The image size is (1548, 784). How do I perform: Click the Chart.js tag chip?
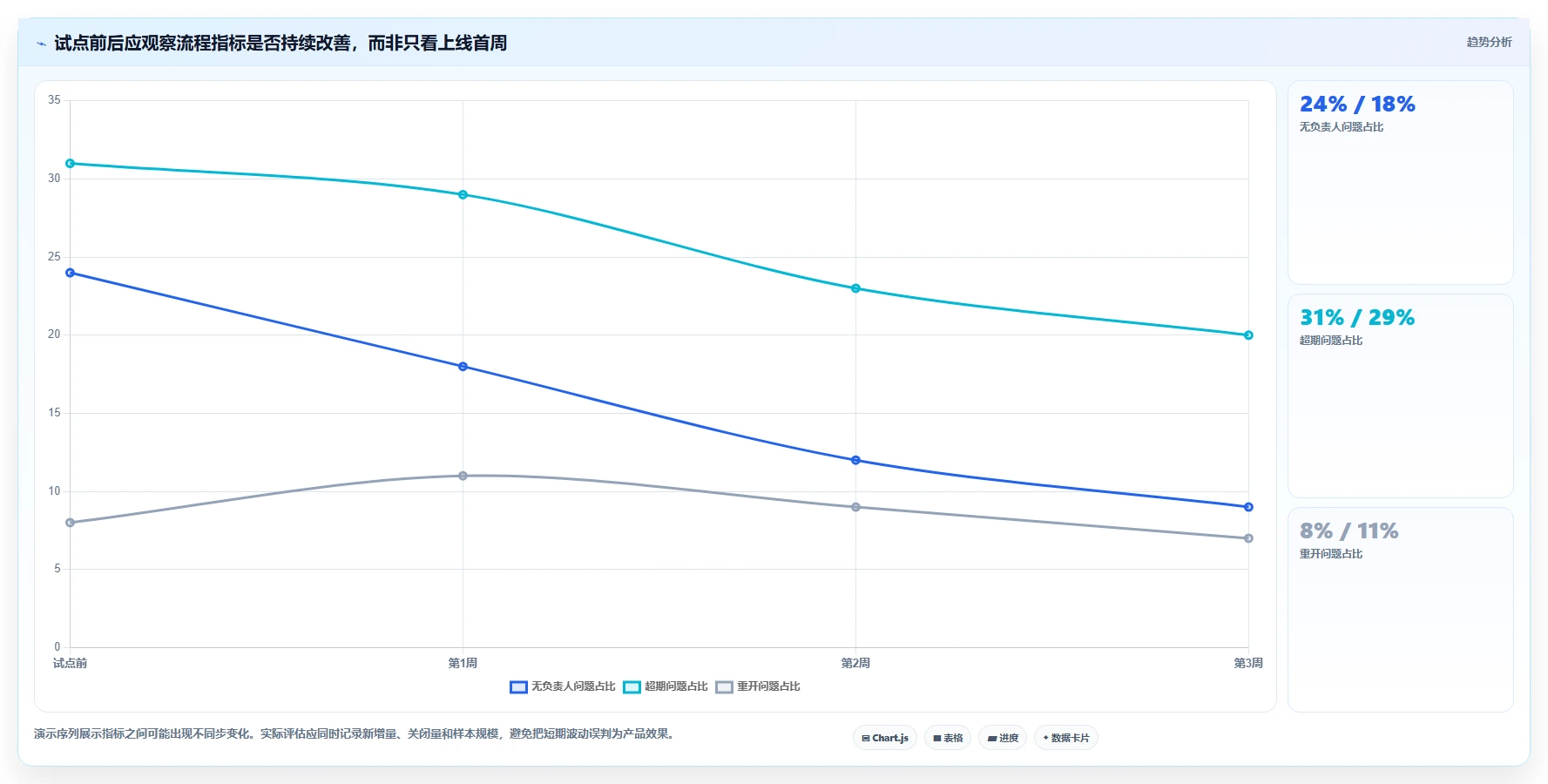click(885, 738)
